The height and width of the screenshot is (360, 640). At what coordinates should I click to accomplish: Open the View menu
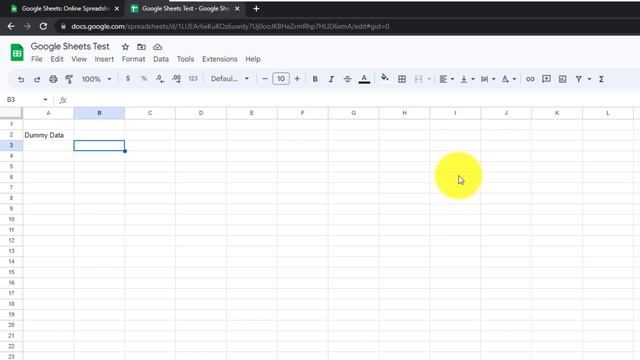79,59
